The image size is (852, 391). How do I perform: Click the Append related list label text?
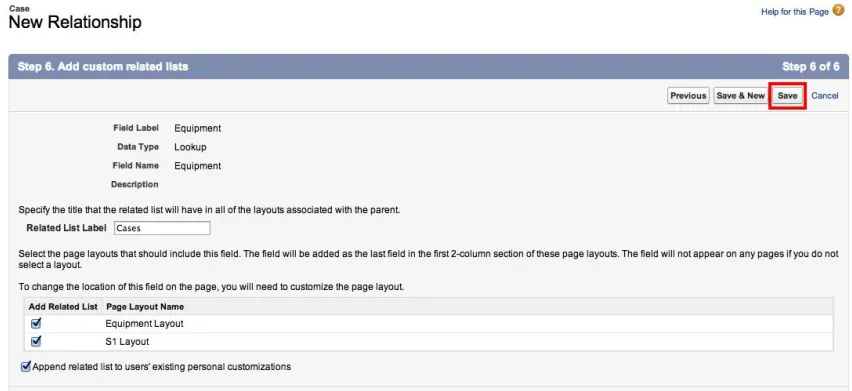pos(161,367)
